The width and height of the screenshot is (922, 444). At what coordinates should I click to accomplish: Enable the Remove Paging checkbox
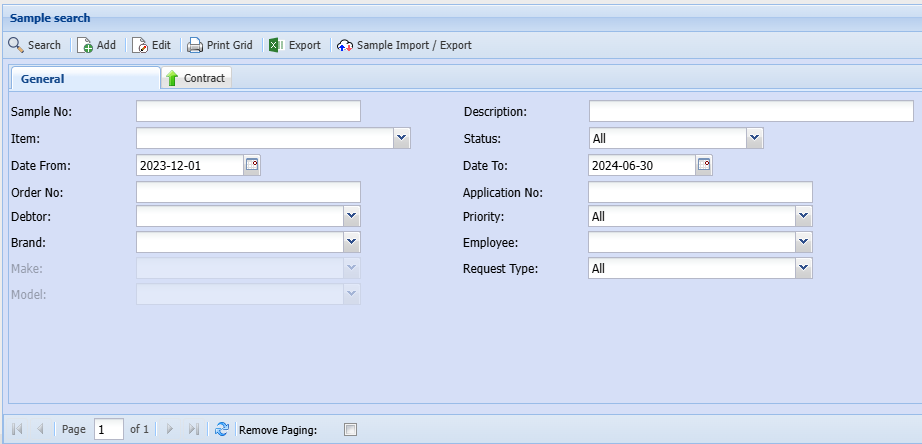click(350, 430)
